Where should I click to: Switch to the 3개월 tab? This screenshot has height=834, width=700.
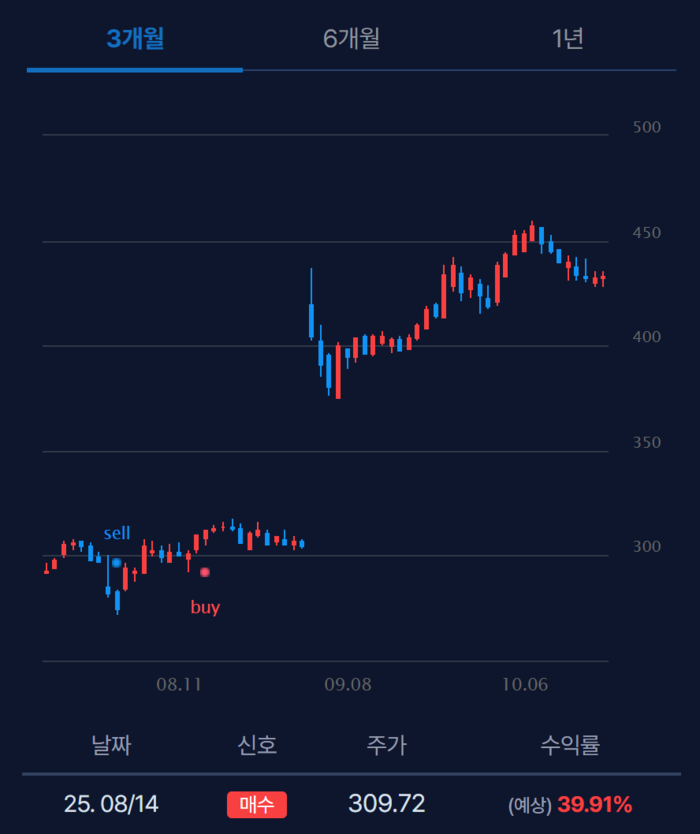[135, 39]
